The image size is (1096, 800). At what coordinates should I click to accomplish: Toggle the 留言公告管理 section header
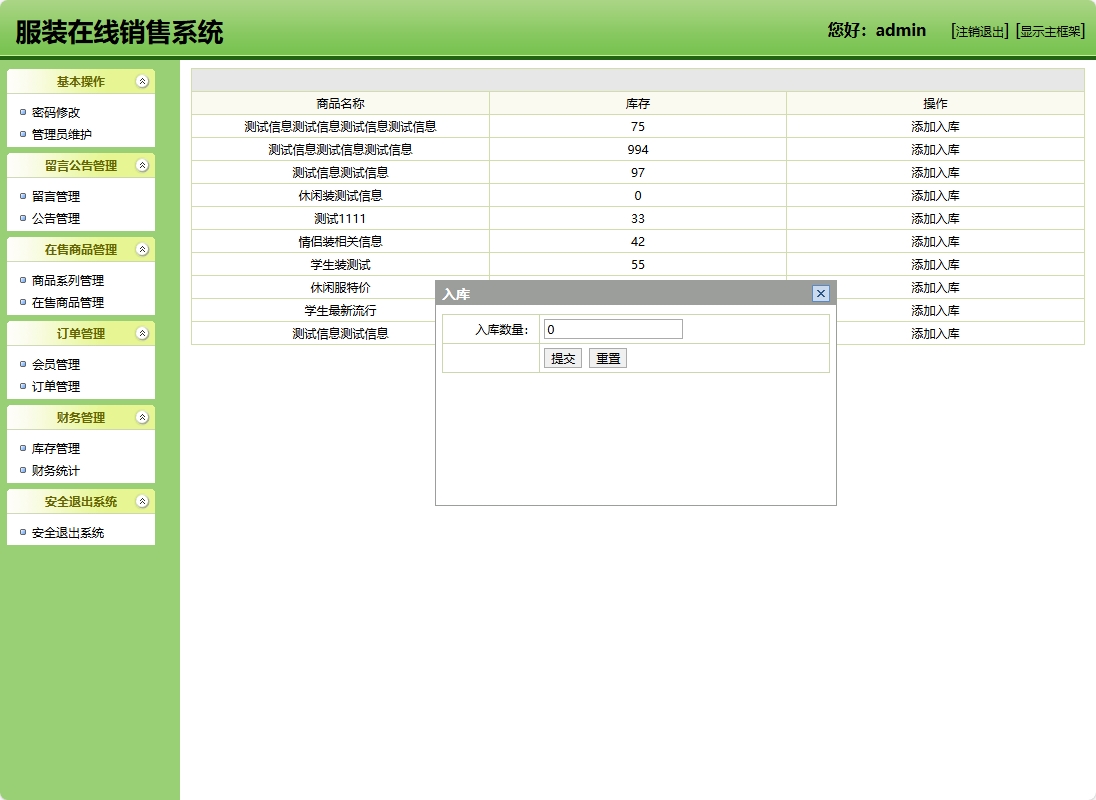pyautogui.click(x=81, y=165)
